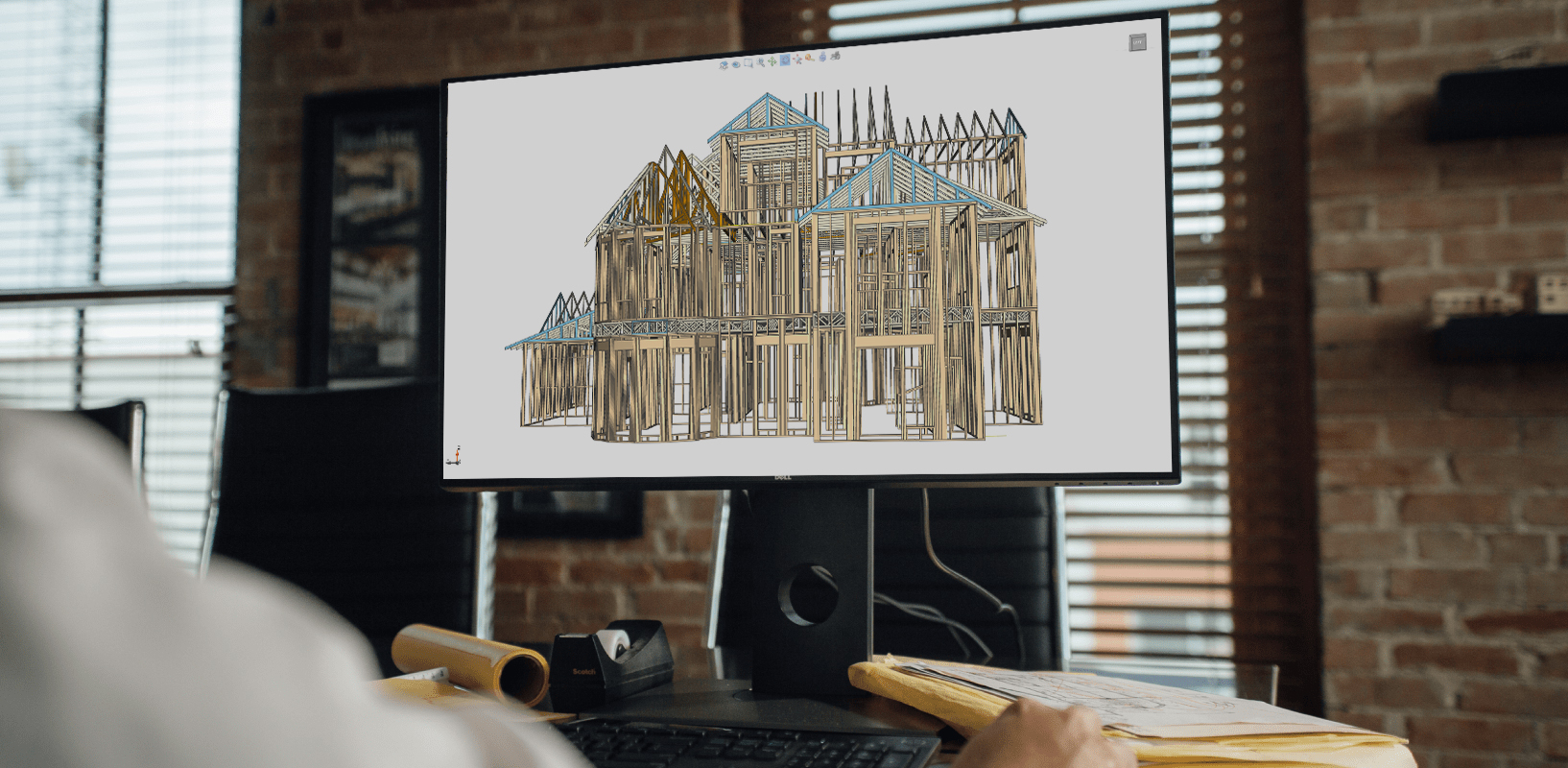Click the orange axis triad indicator
Screen dimensions: 1568x768
click(455, 456)
